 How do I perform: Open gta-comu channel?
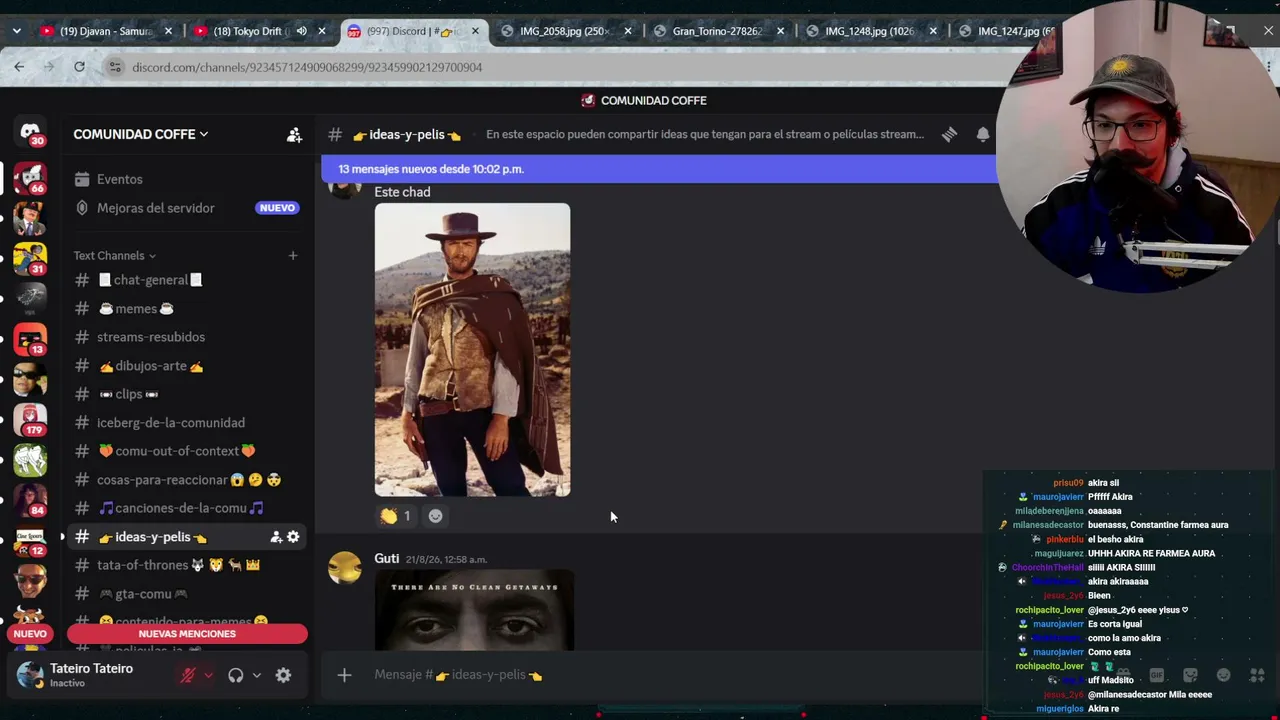coord(187,594)
